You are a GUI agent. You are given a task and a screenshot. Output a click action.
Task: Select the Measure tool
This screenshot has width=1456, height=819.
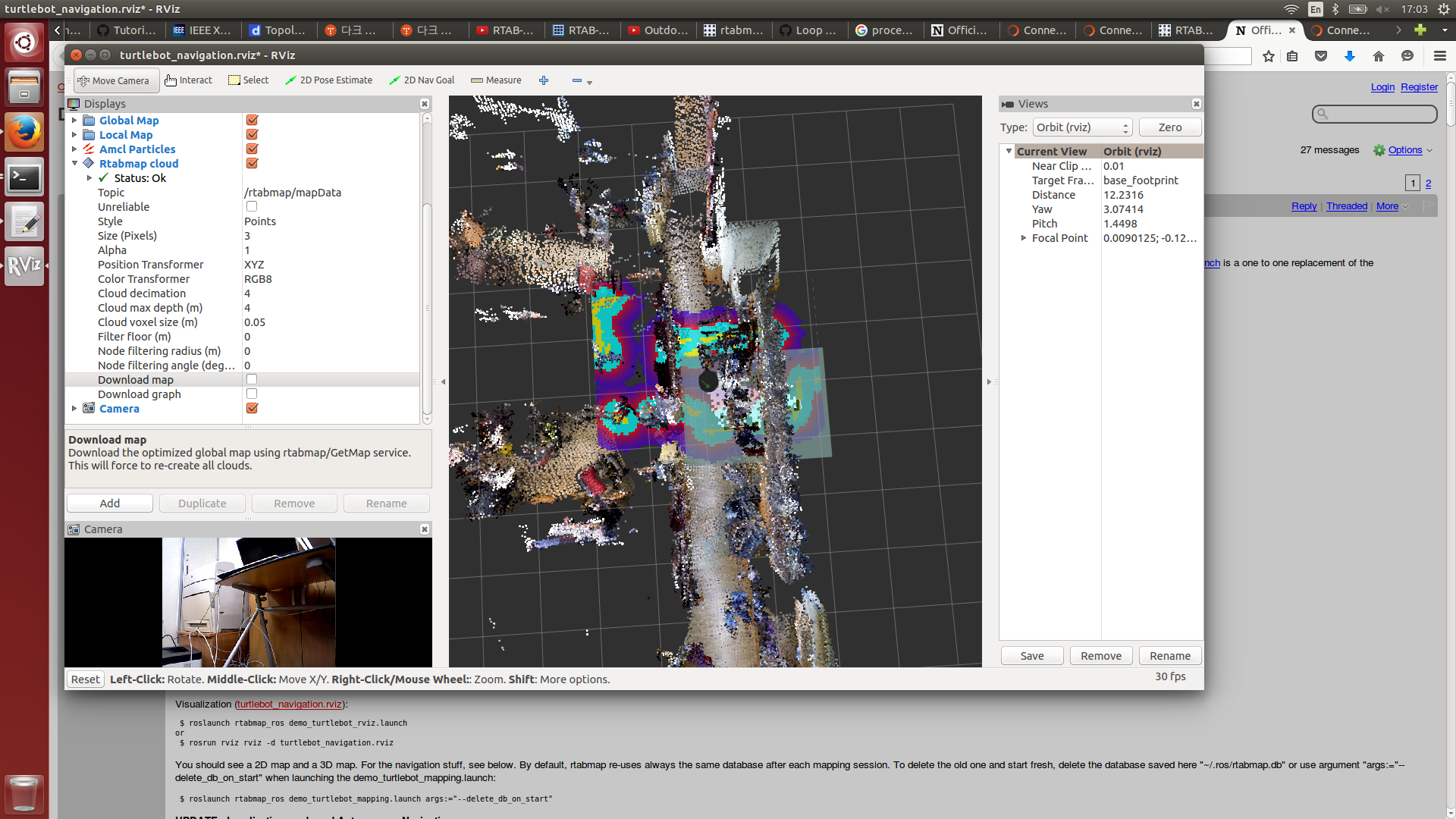496,80
